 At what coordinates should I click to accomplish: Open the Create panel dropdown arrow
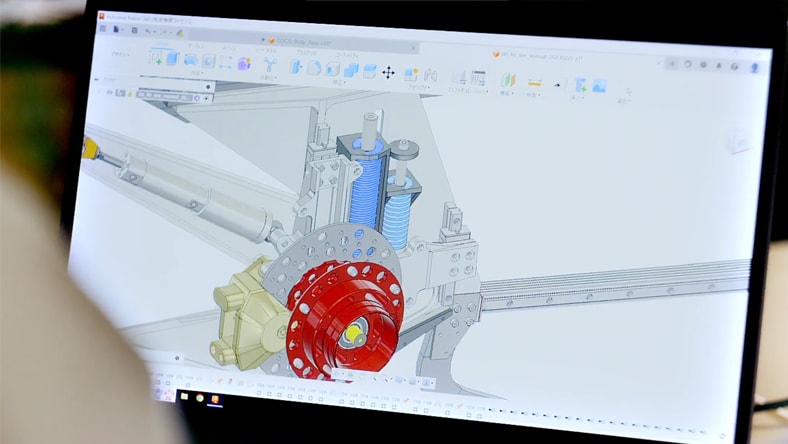tap(196, 74)
